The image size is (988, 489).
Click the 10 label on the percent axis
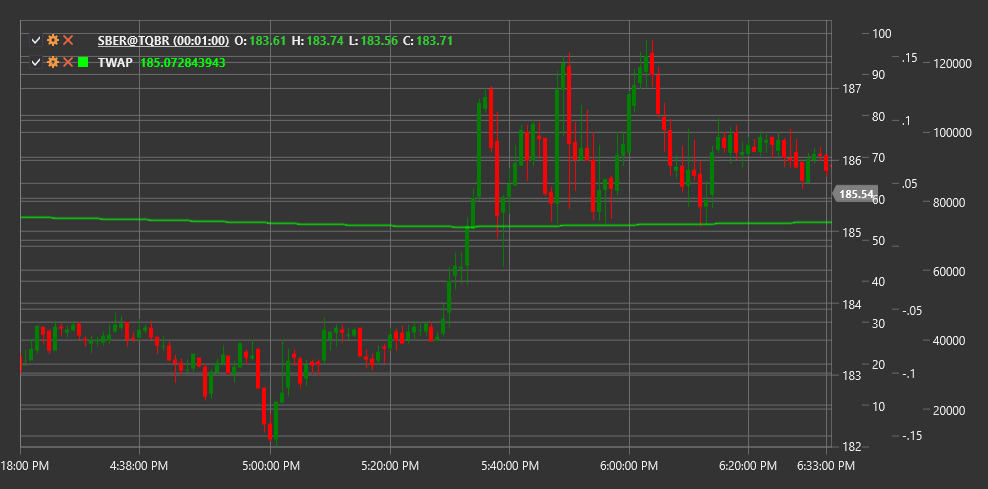878,407
